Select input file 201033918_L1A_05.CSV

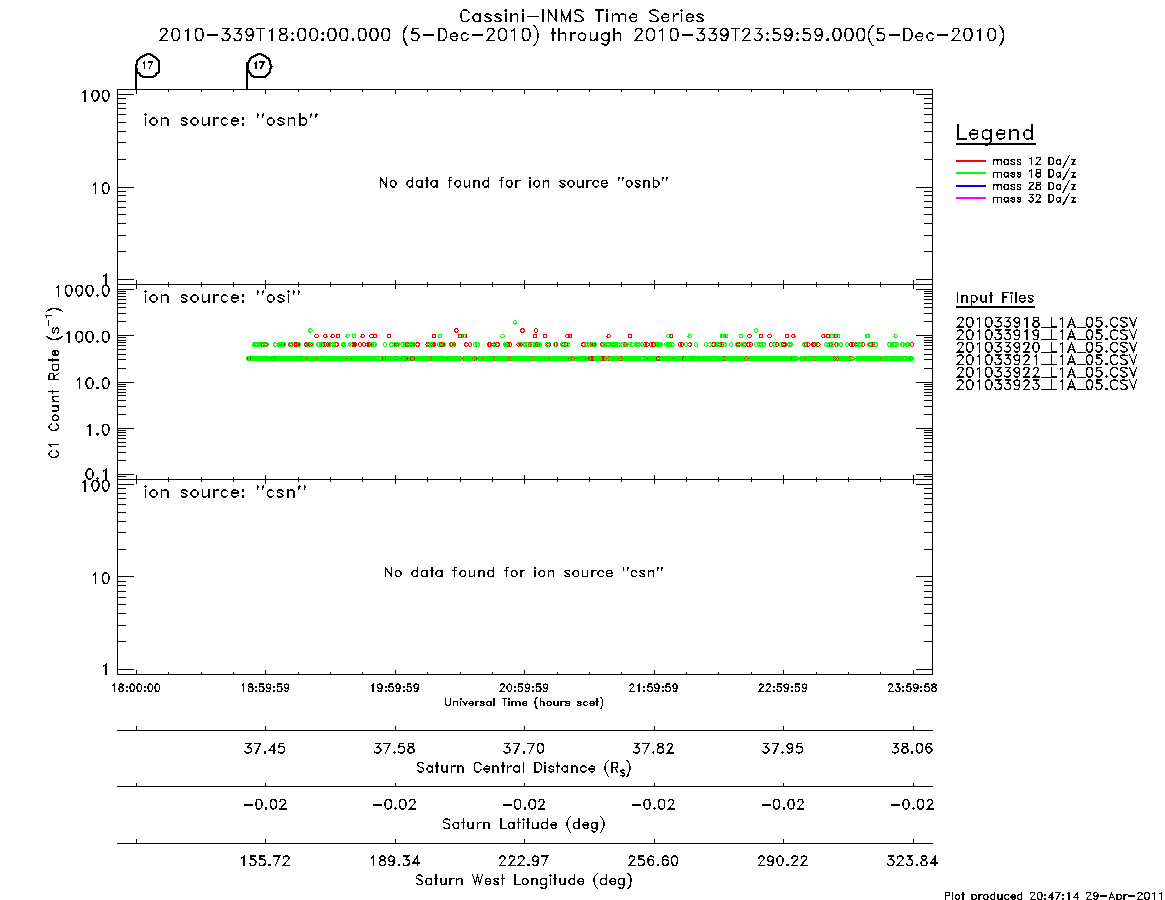pyautogui.click(x=1046, y=323)
